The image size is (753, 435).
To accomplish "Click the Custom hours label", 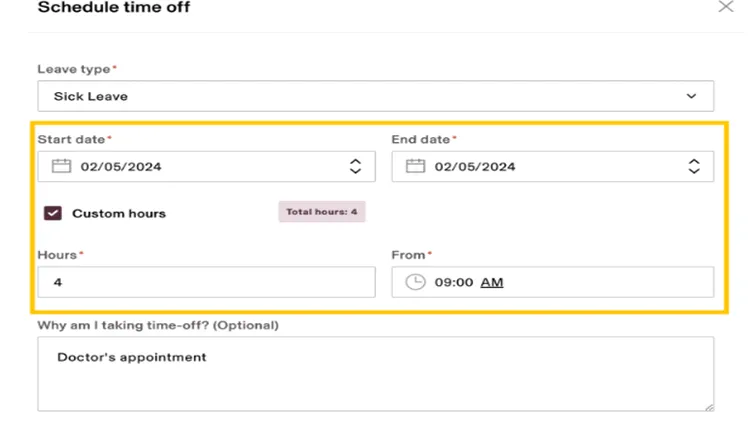I will [x=119, y=213].
